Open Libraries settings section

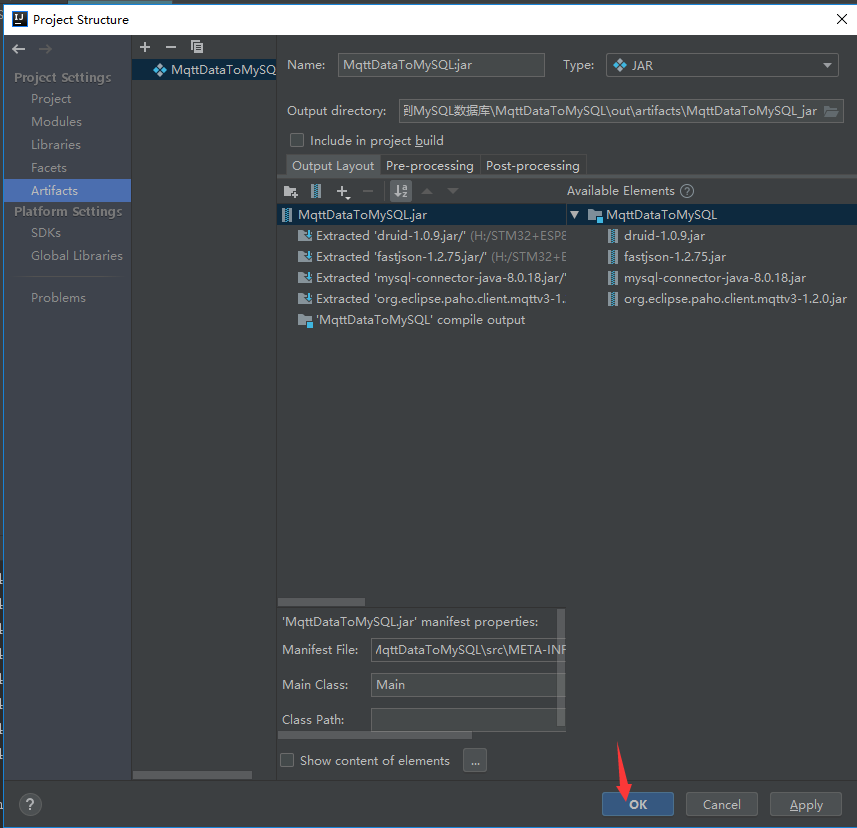(56, 145)
